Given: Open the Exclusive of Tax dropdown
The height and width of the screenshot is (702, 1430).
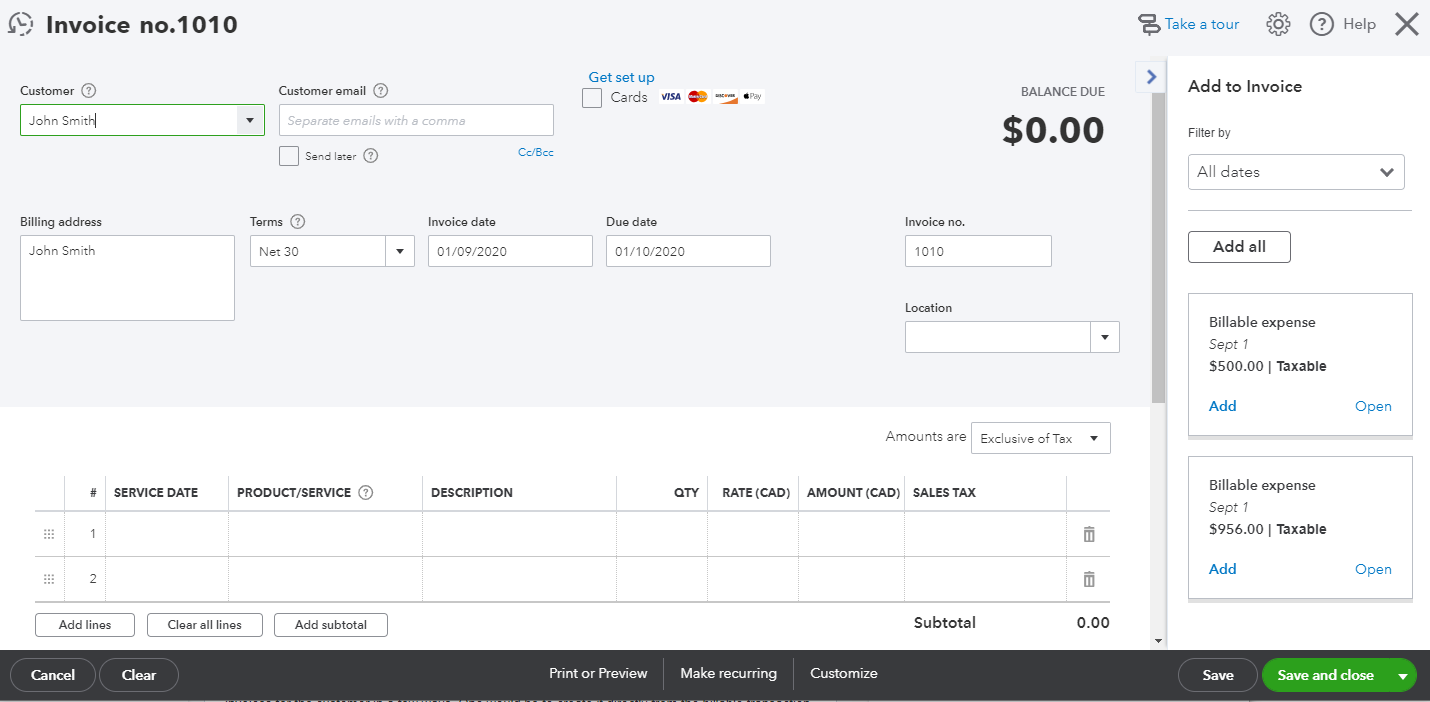Looking at the screenshot, I should click(x=1040, y=438).
